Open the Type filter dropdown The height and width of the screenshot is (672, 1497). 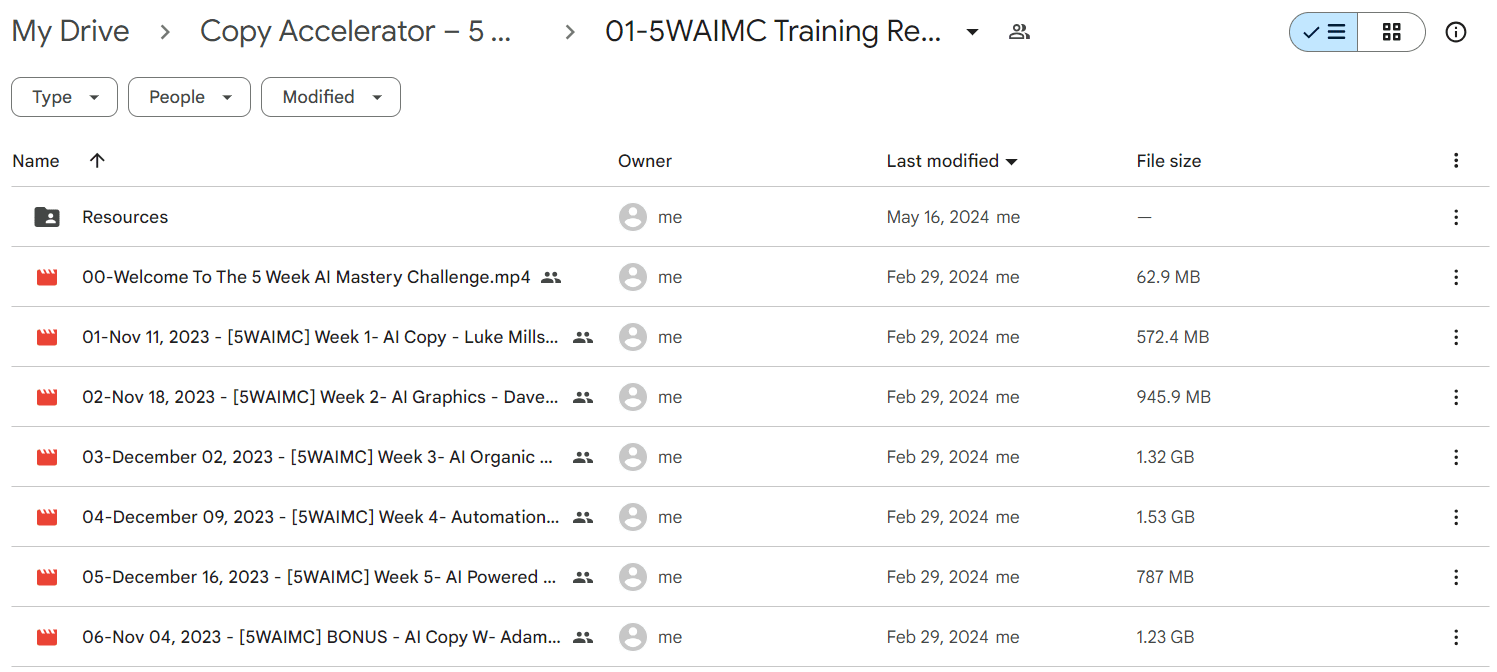tap(65, 97)
